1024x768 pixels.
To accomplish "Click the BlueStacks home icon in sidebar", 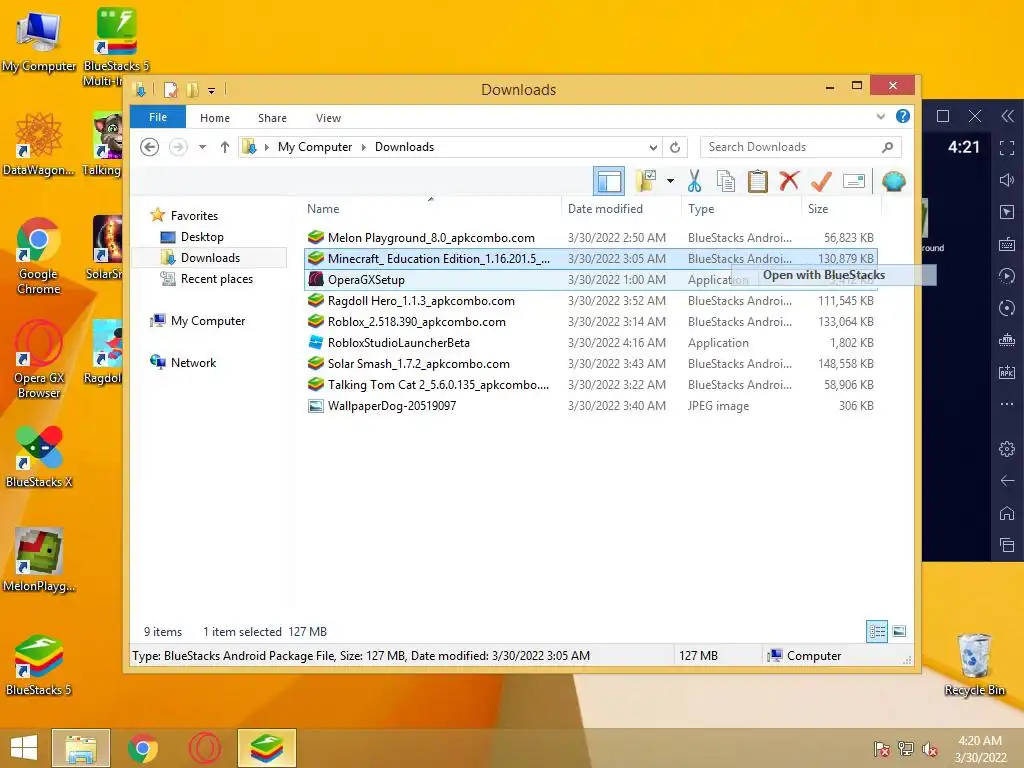I will point(1007,513).
